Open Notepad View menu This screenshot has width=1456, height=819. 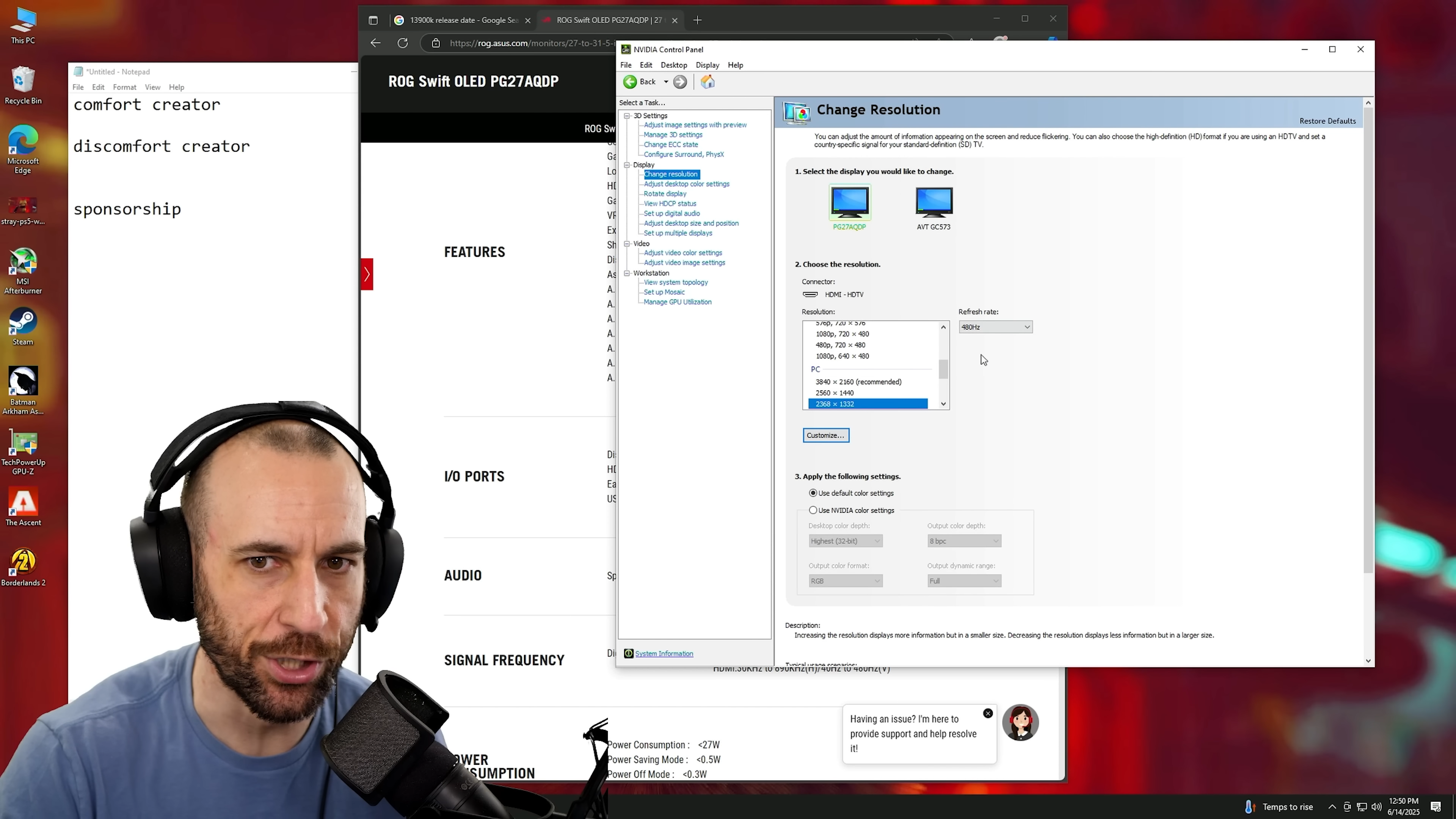(x=152, y=87)
